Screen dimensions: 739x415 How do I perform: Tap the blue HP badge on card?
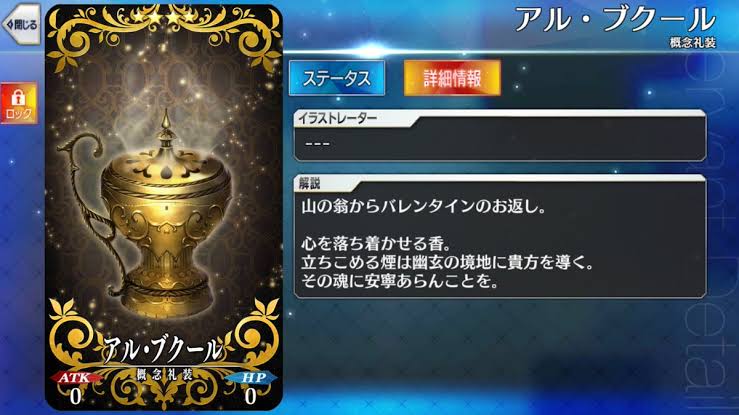[x=254, y=378]
